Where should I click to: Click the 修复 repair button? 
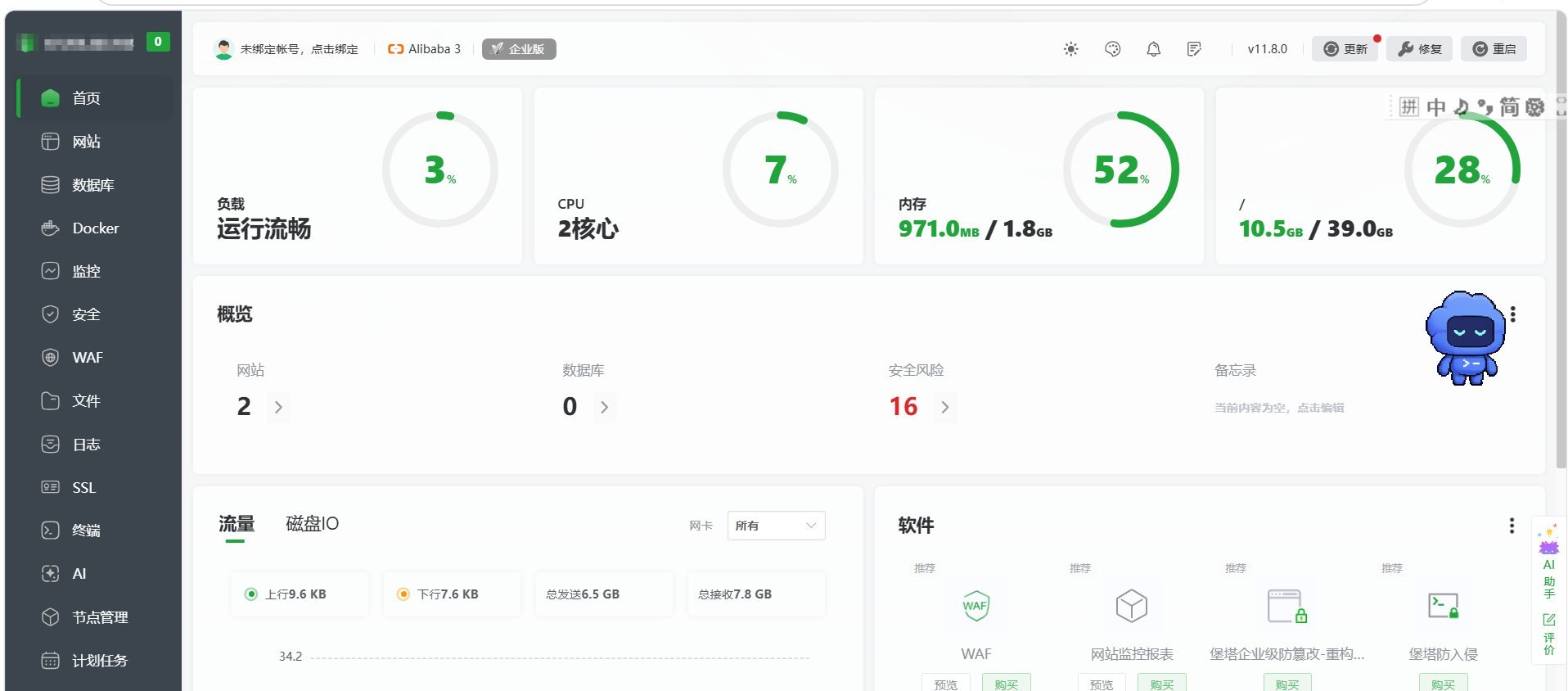coord(1419,49)
